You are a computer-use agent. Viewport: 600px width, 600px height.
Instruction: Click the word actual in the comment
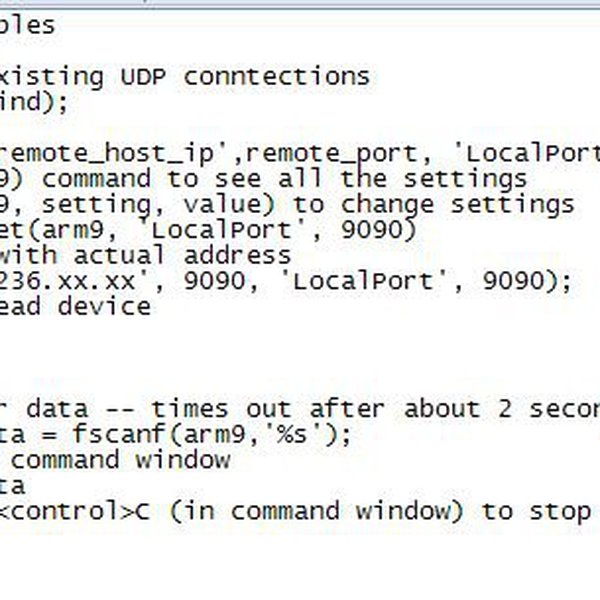click(x=119, y=255)
